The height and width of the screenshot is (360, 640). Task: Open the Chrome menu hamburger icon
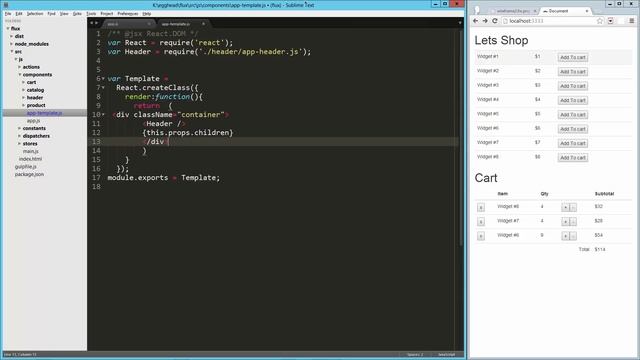631,21
